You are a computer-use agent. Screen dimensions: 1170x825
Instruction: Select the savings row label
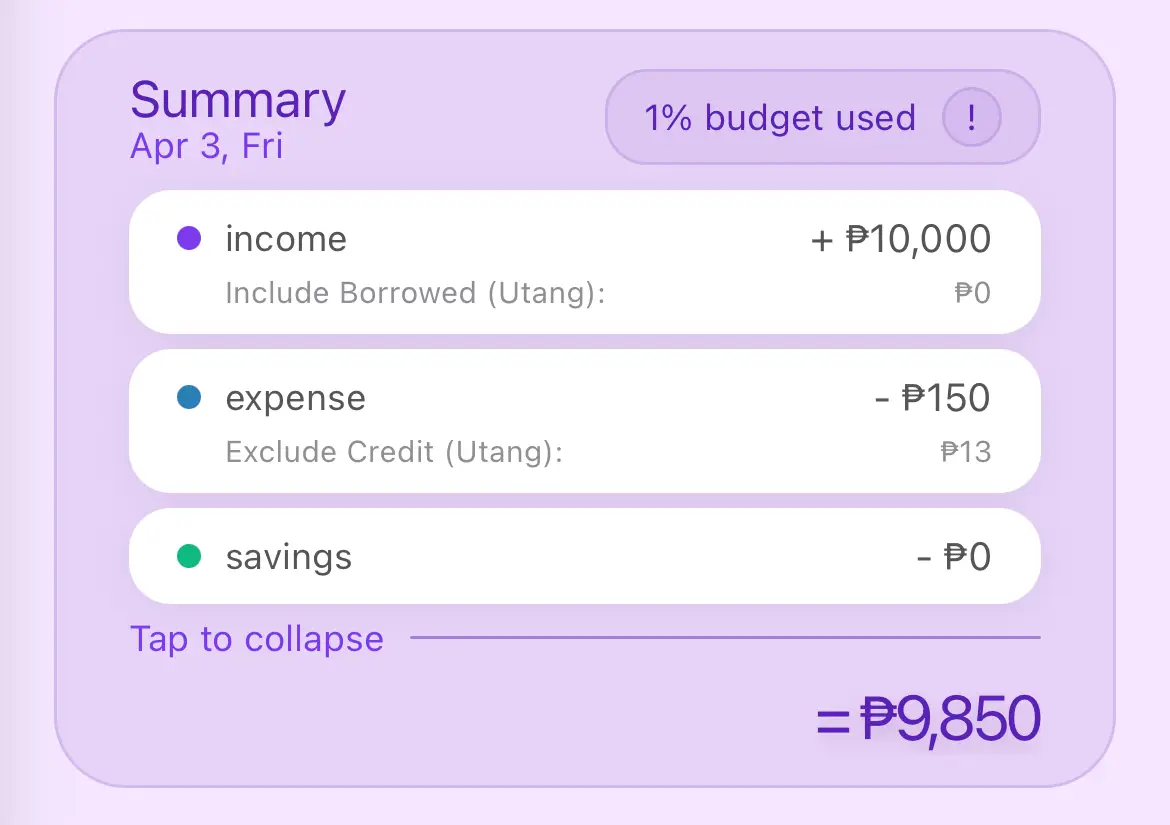[x=289, y=557]
